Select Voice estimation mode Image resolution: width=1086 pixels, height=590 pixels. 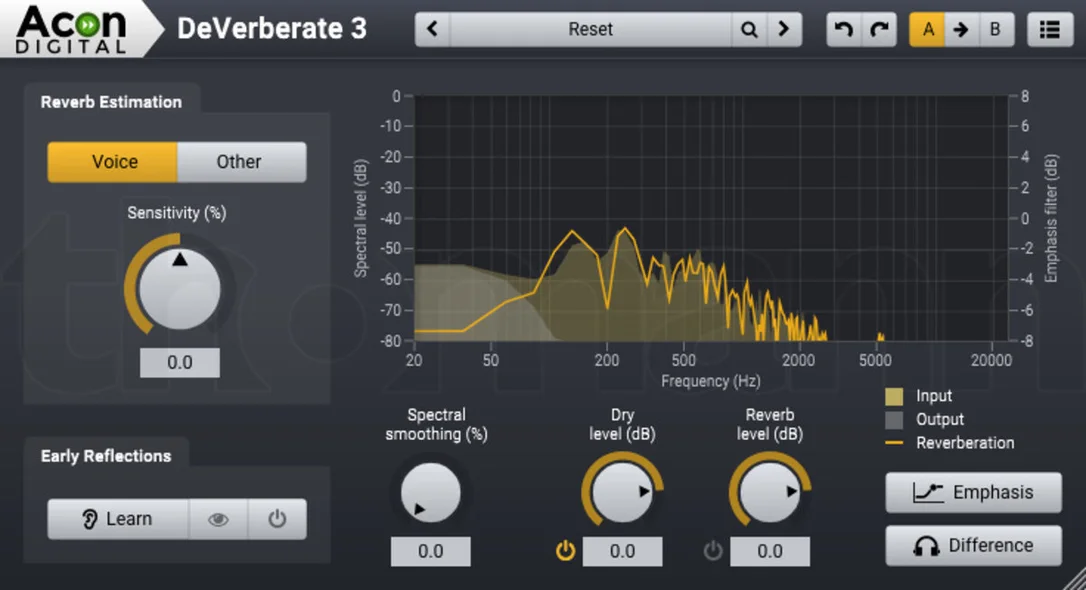pos(113,162)
